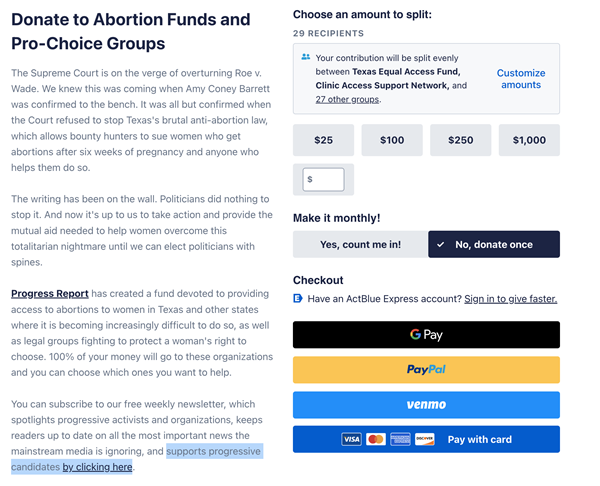Click the checkmark on donate once
The height and width of the screenshot is (486, 600).
[x=440, y=244]
